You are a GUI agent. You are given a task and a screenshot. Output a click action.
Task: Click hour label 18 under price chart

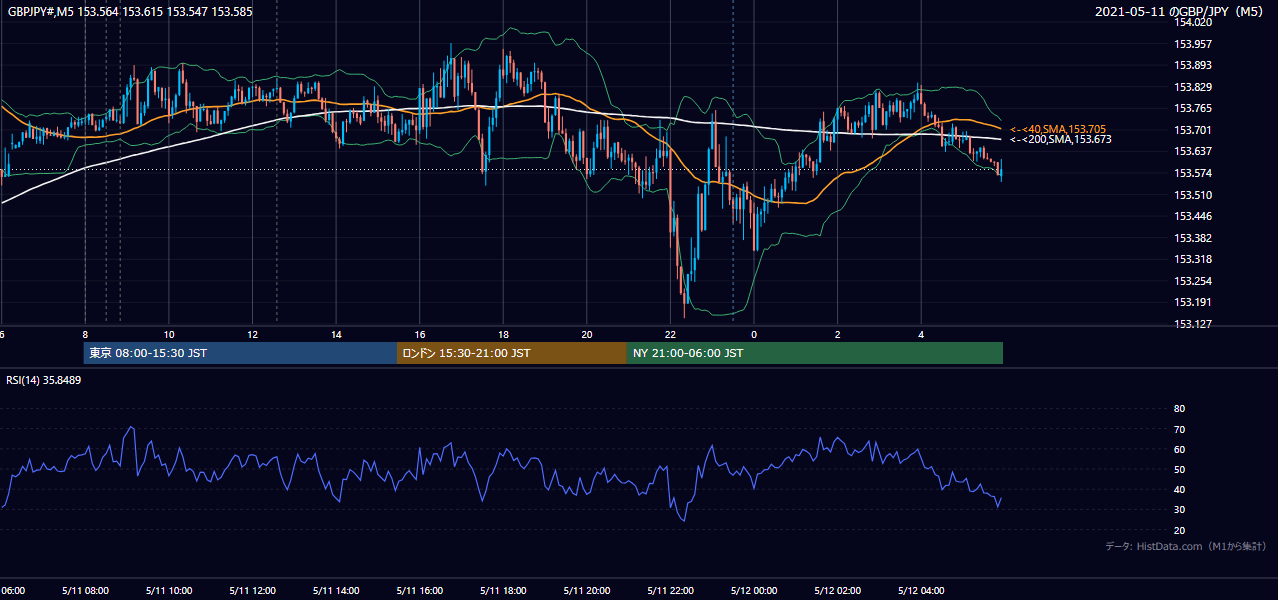(x=503, y=334)
